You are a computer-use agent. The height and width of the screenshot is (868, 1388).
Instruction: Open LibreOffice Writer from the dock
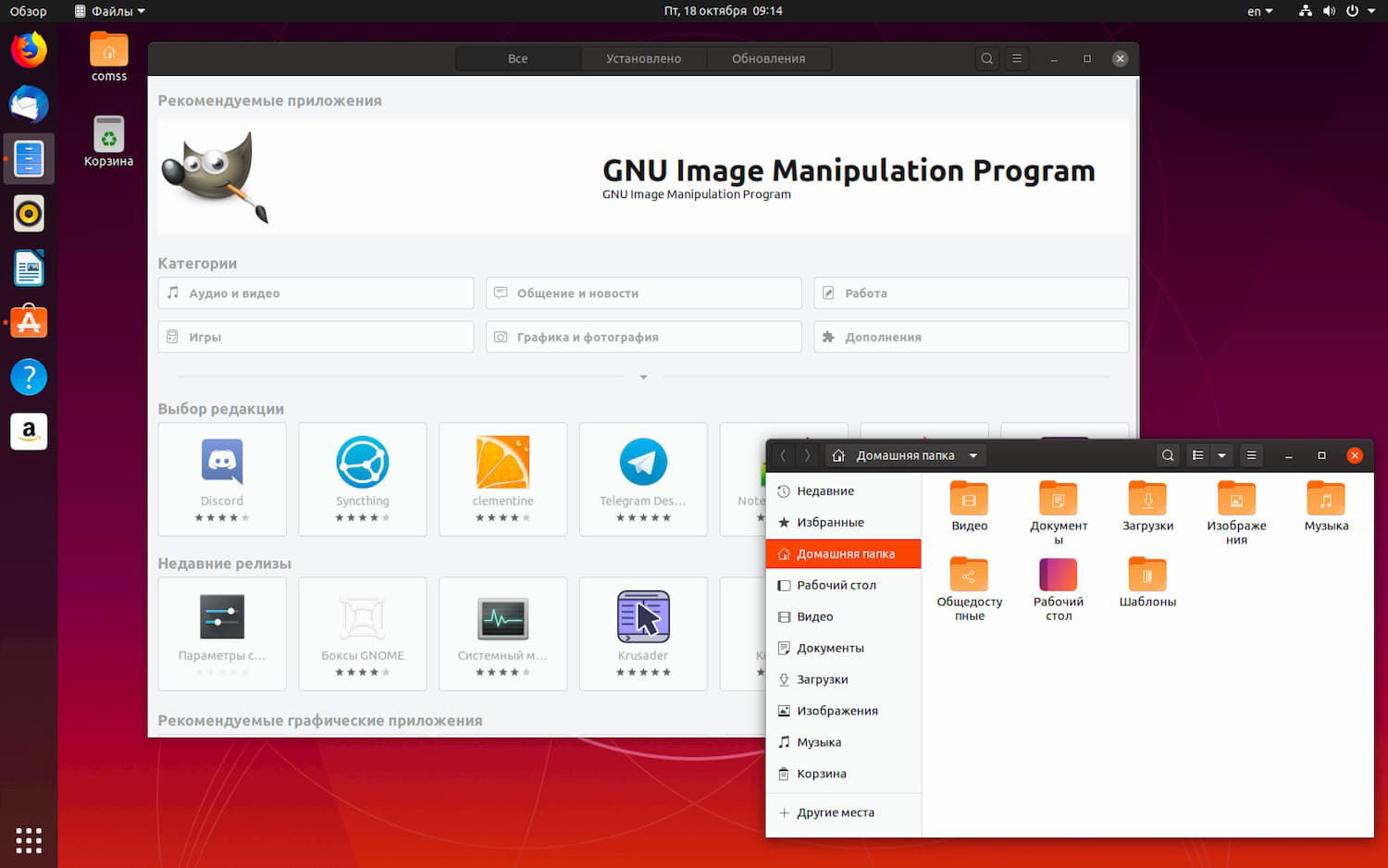29,268
